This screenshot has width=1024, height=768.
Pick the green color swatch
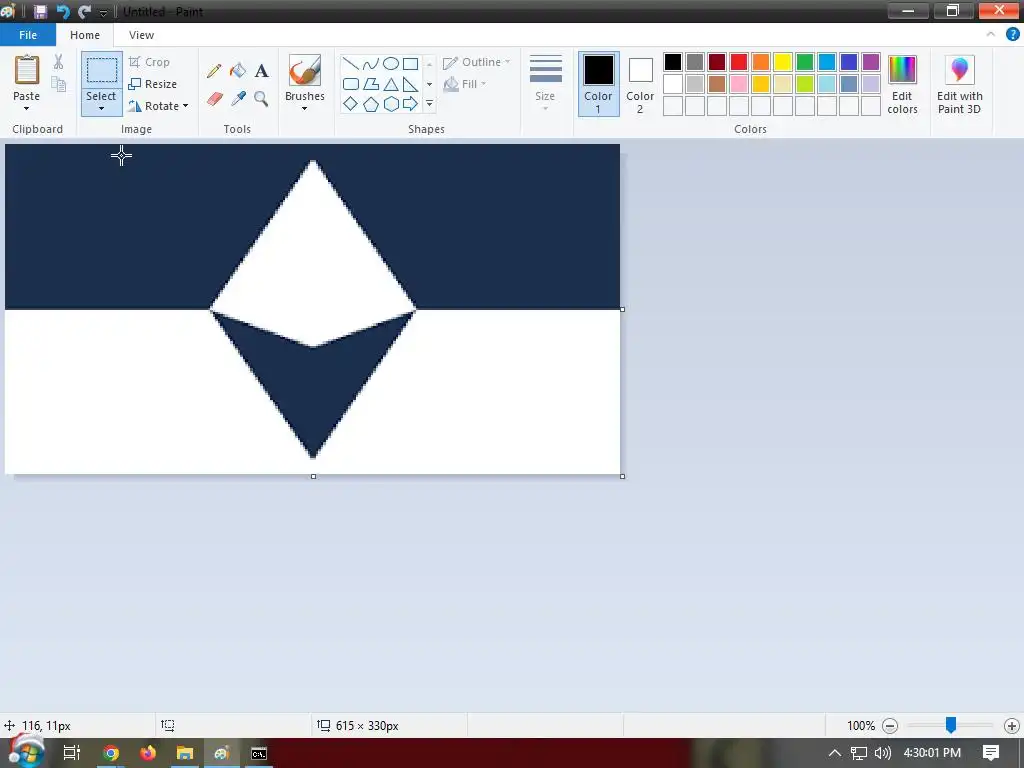point(805,62)
